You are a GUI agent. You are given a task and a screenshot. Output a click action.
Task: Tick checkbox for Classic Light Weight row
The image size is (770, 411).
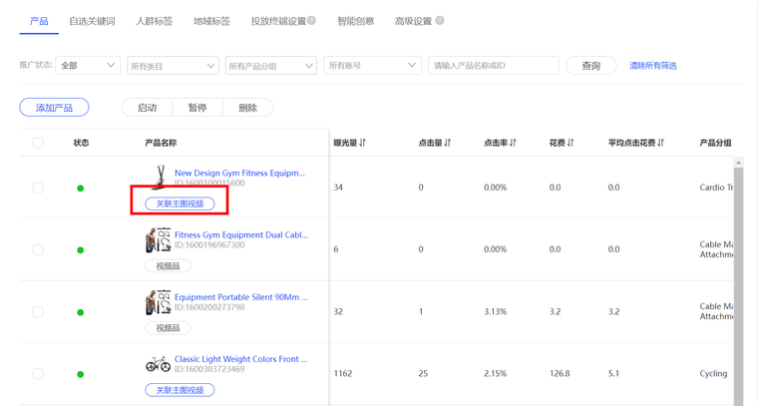[x=38, y=374]
